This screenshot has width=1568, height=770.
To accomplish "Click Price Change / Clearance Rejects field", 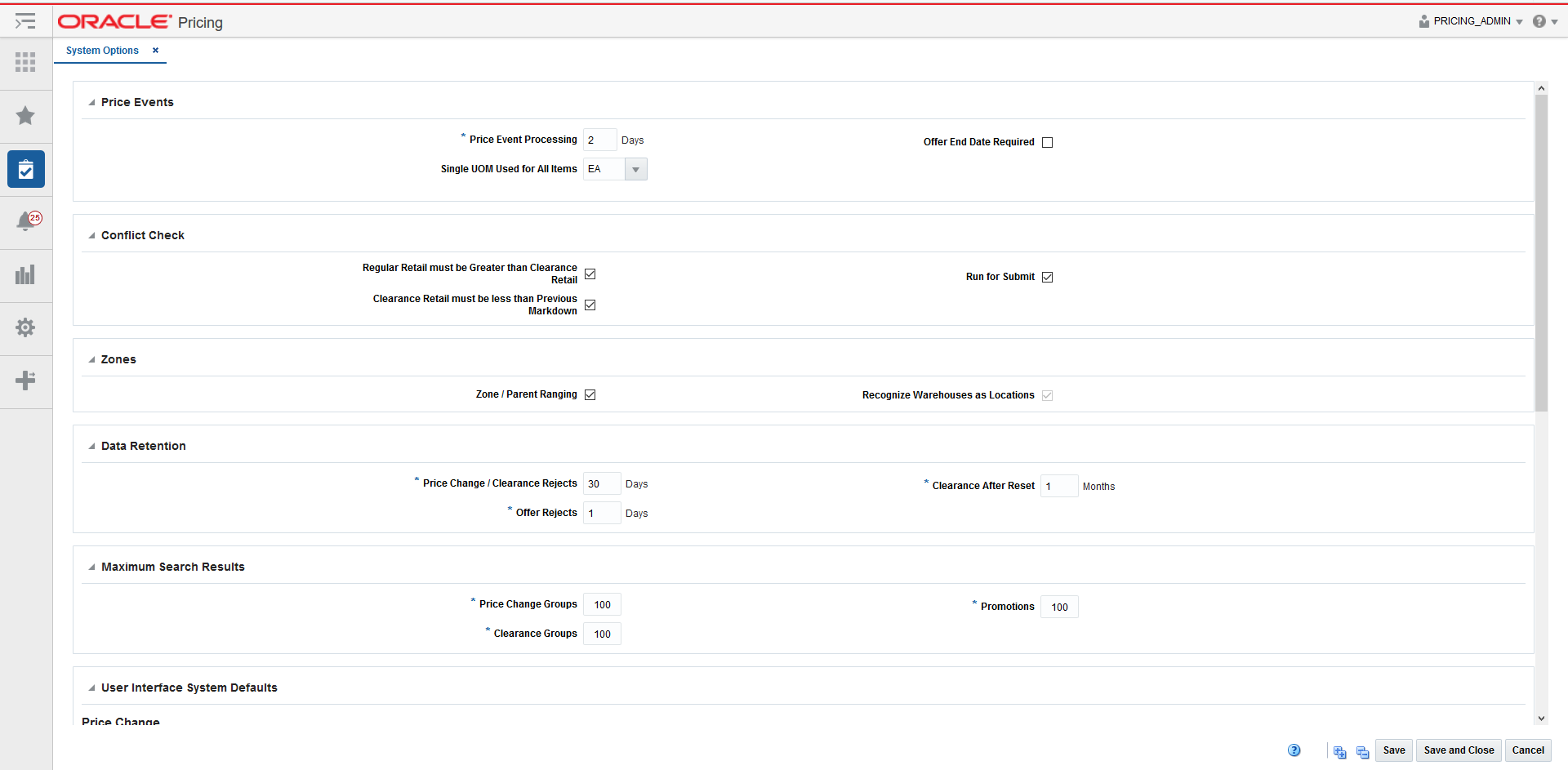I will [x=602, y=484].
